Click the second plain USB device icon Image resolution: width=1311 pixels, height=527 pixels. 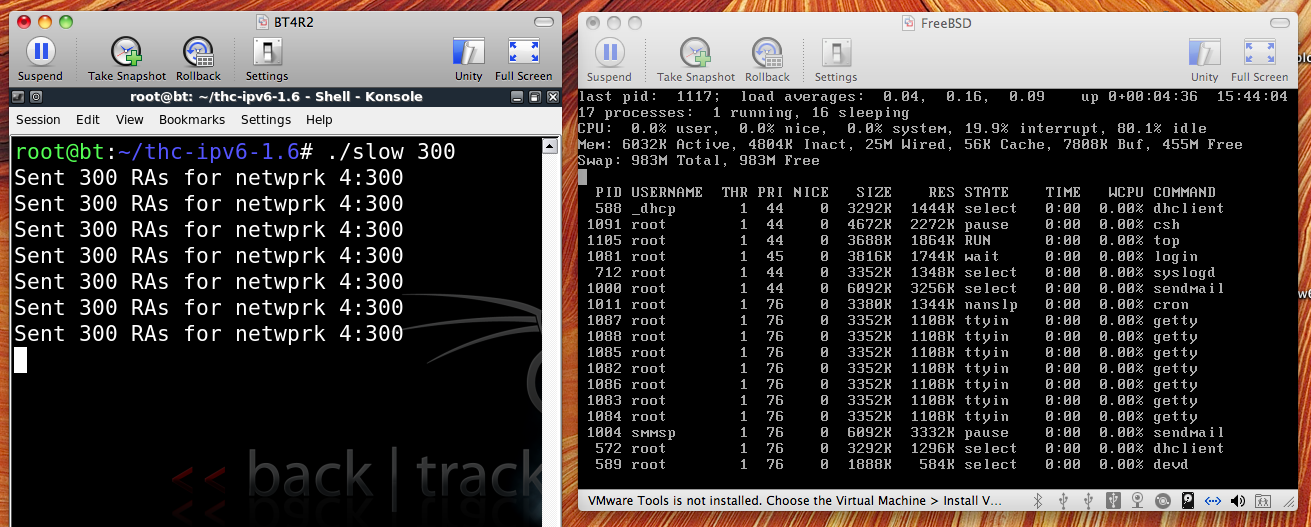[x=1088, y=500]
